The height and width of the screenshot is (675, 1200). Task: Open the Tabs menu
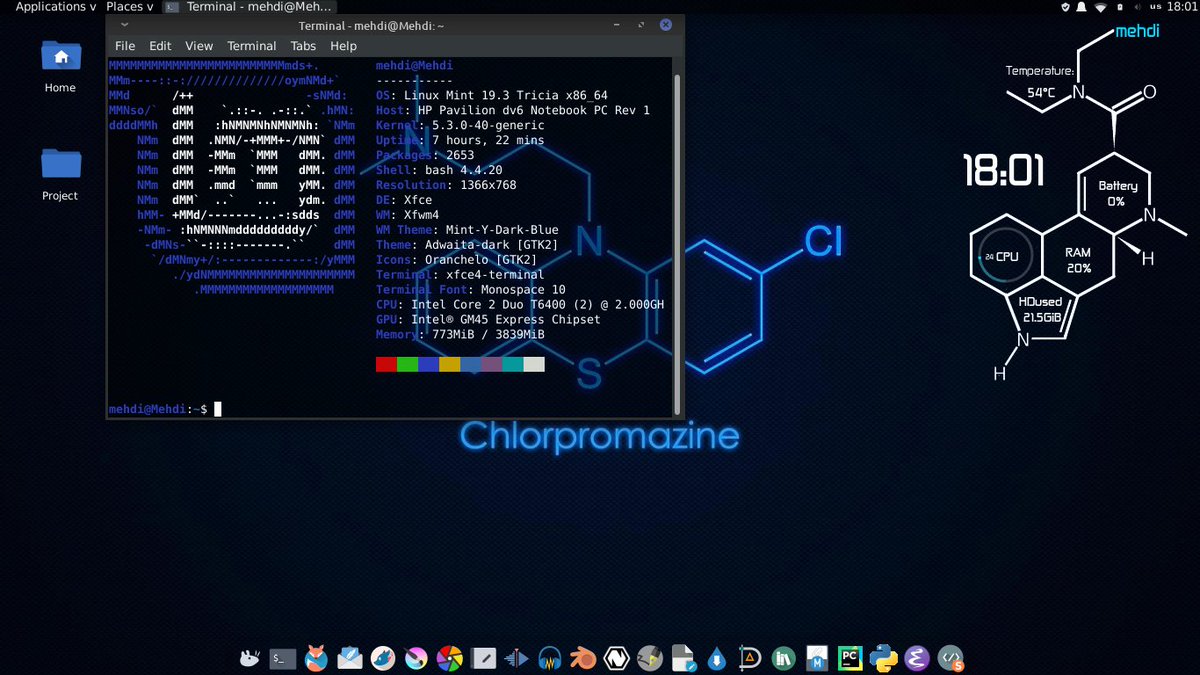pyautogui.click(x=303, y=45)
